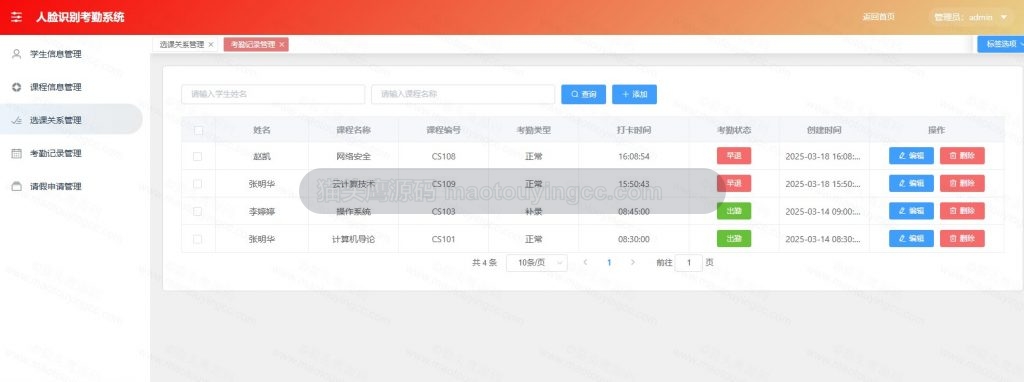Click the 出勤 status tag for 李婷婷
1024x382 pixels.
click(734, 211)
